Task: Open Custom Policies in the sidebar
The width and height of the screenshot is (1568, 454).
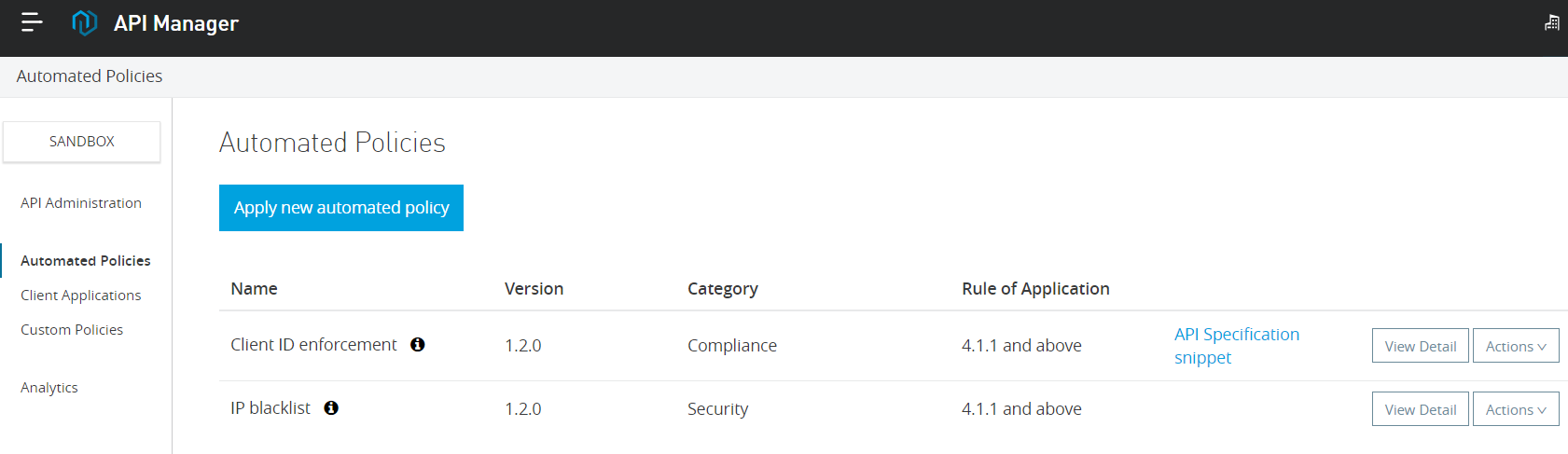Action: [72, 330]
